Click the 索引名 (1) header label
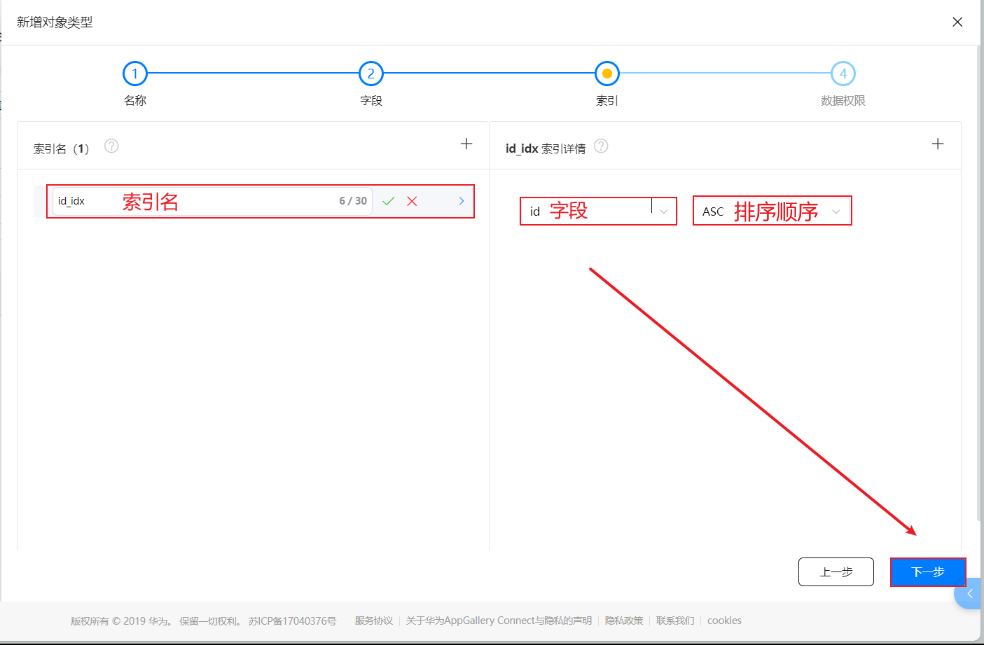Viewport: 984px width, 645px height. (61, 149)
